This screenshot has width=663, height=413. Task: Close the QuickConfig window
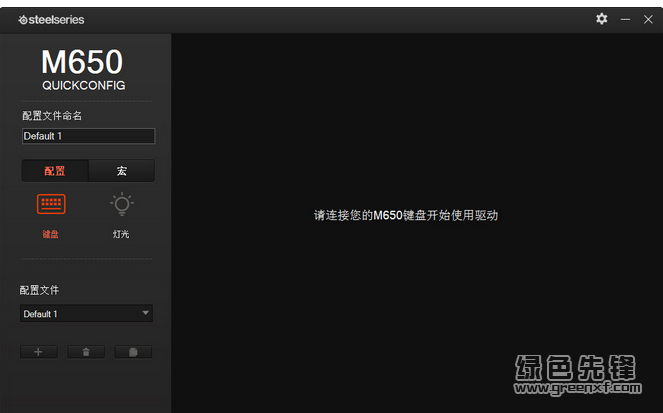(648, 19)
